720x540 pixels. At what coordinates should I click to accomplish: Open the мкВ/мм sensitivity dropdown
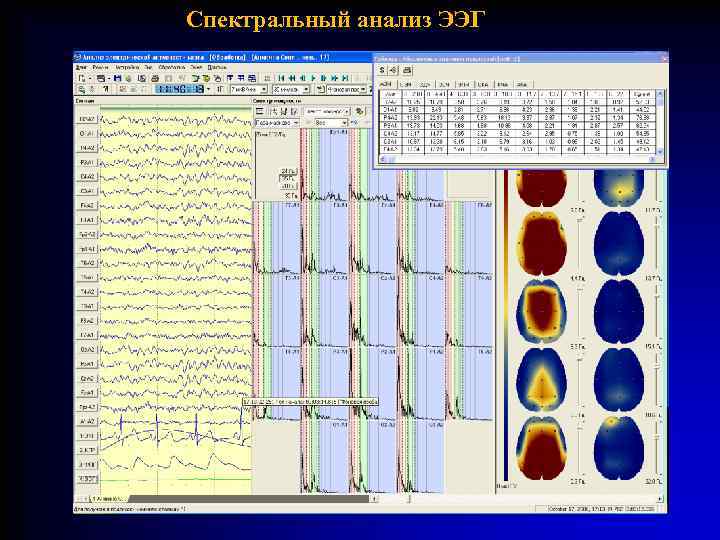tap(249, 90)
